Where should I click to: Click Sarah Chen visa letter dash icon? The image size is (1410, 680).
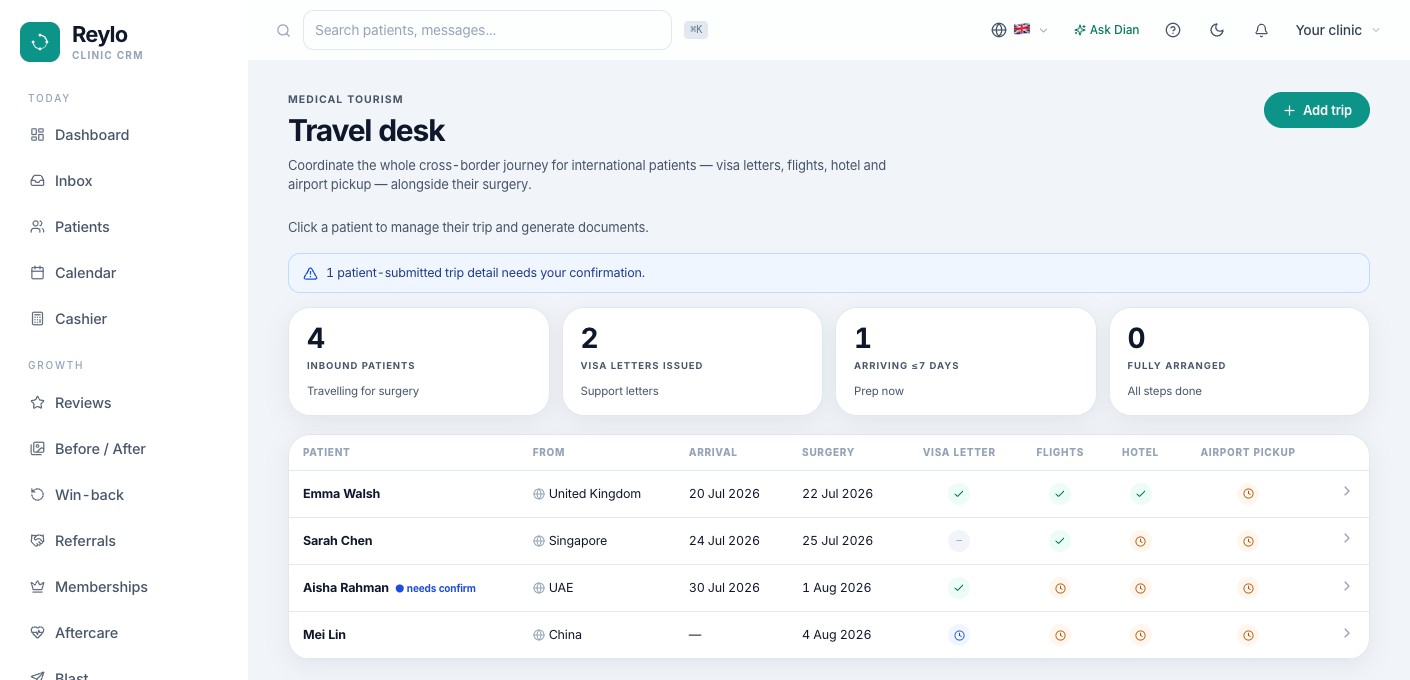pyautogui.click(x=959, y=541)
